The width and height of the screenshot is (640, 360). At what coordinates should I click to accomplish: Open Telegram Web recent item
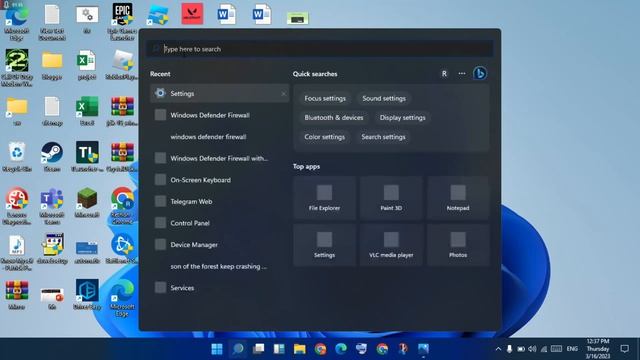pyautogui.click(x=219, y=202)
